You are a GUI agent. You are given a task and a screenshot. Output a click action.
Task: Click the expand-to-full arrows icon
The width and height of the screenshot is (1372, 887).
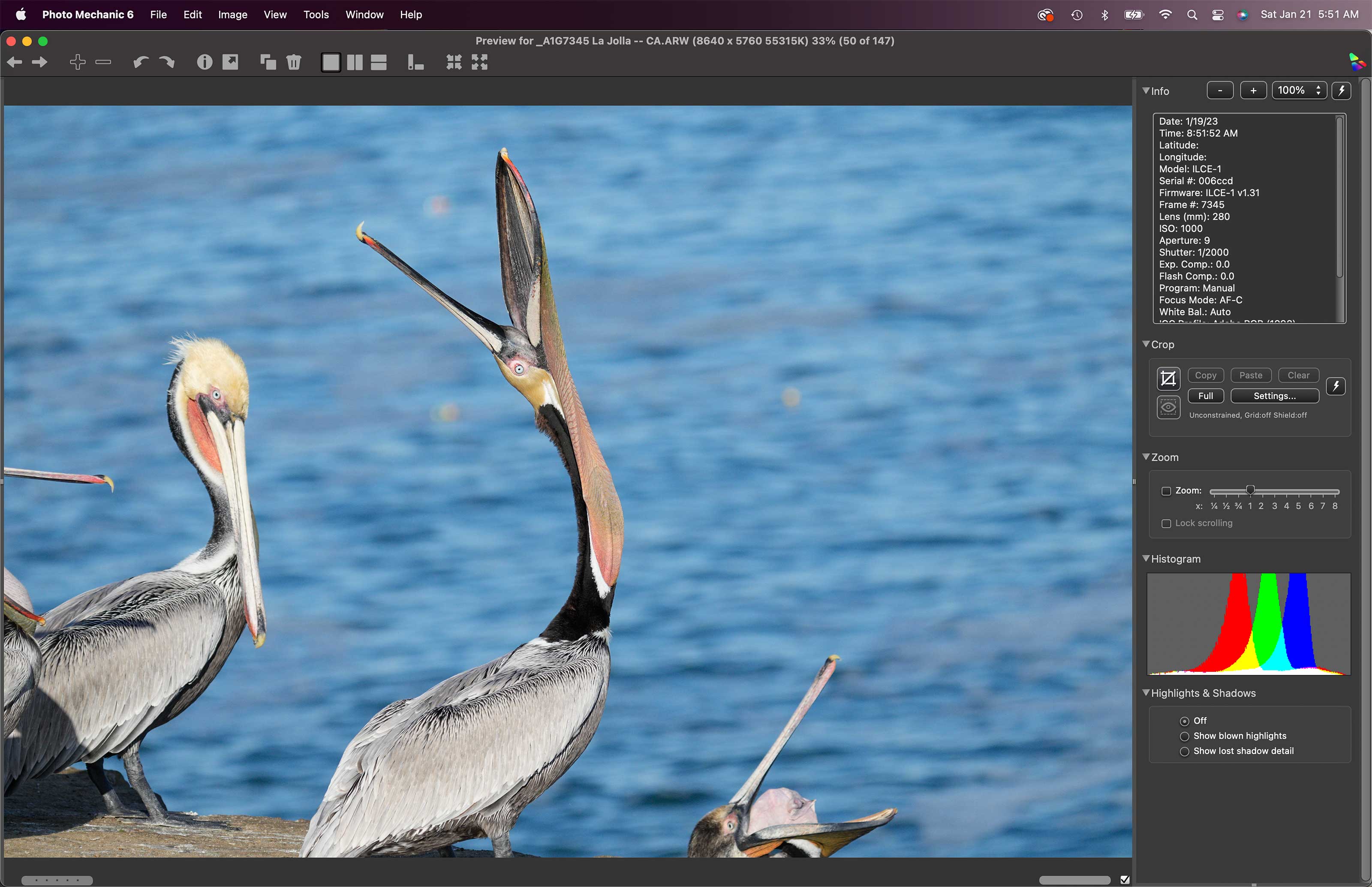479,62
